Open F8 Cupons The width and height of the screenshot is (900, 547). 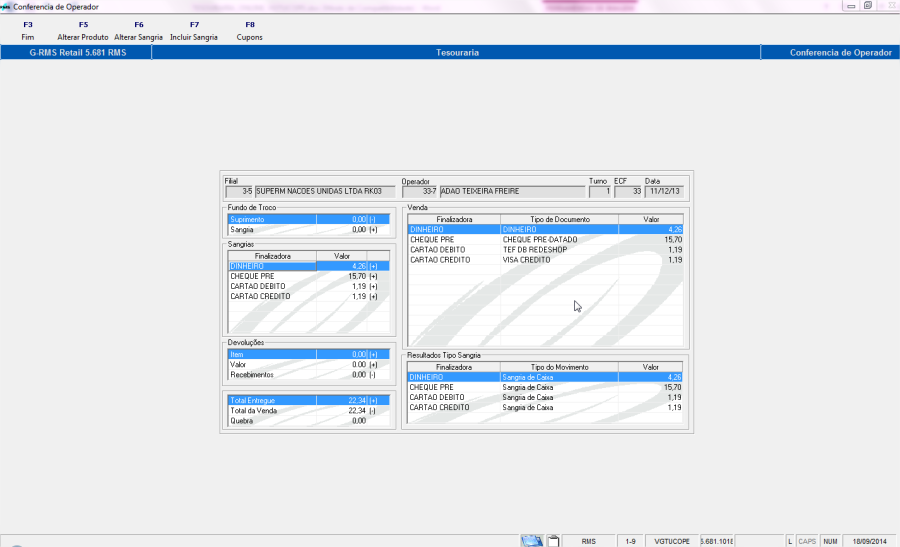250,31
